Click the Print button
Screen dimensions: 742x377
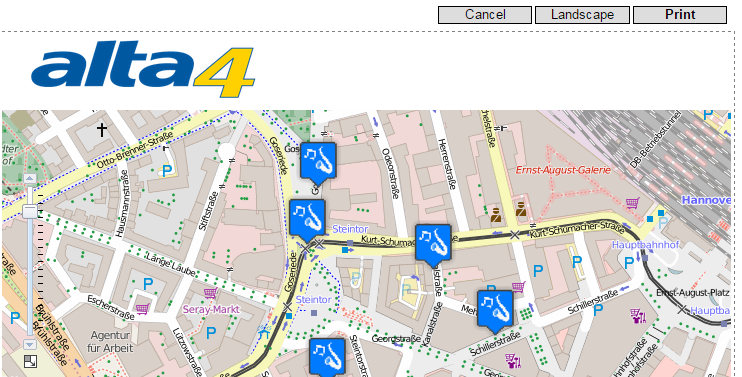680,15
